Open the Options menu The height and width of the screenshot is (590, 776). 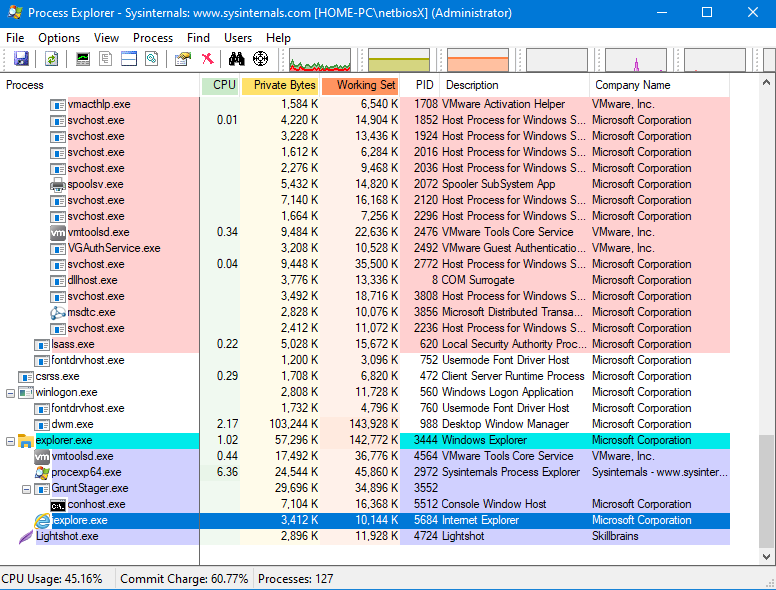click(x=59, y=38)
